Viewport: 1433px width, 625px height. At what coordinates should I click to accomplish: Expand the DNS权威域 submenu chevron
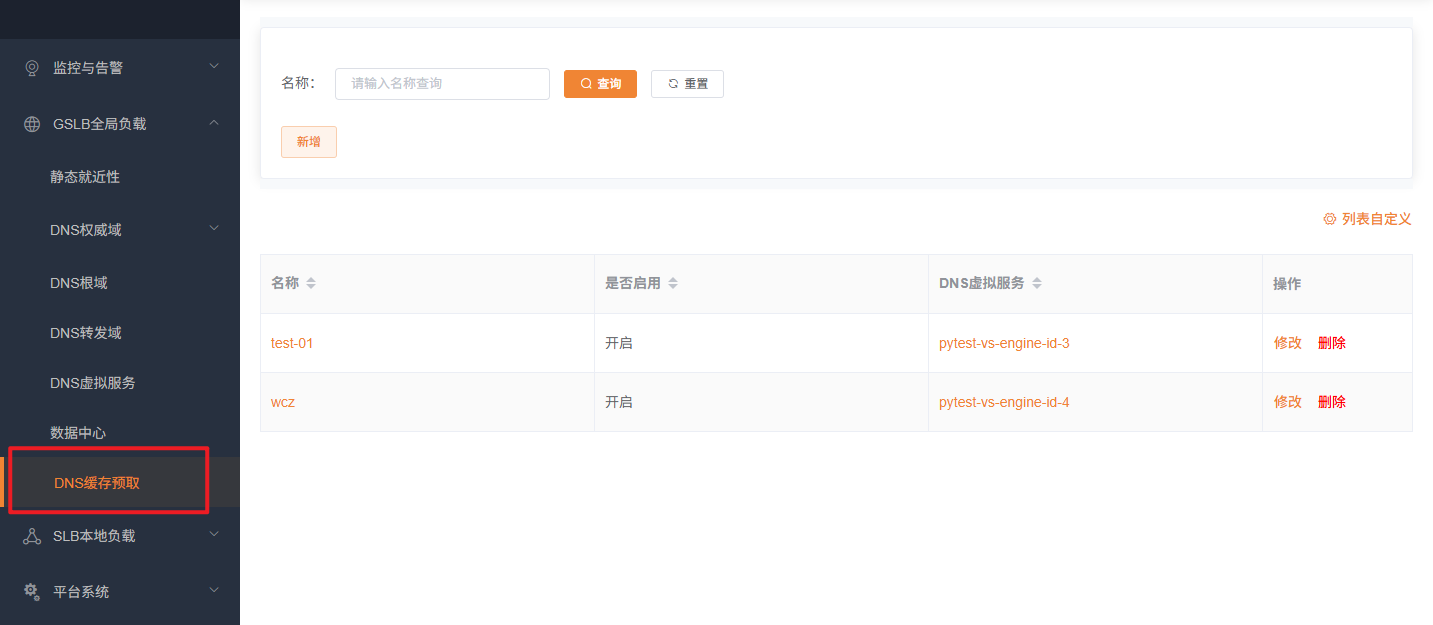coord(213,228)
